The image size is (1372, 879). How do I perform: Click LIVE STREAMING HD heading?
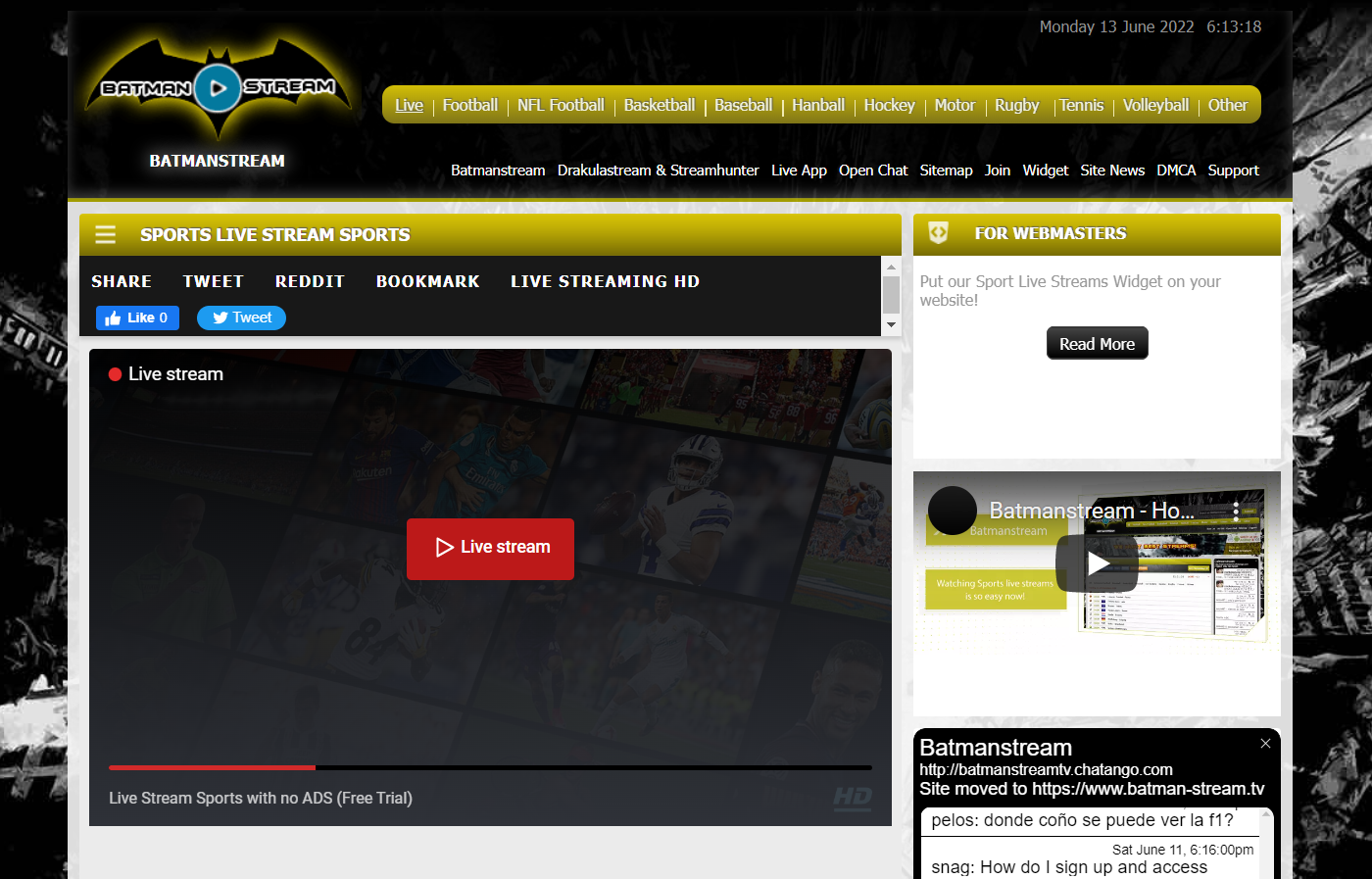[605, 281]
